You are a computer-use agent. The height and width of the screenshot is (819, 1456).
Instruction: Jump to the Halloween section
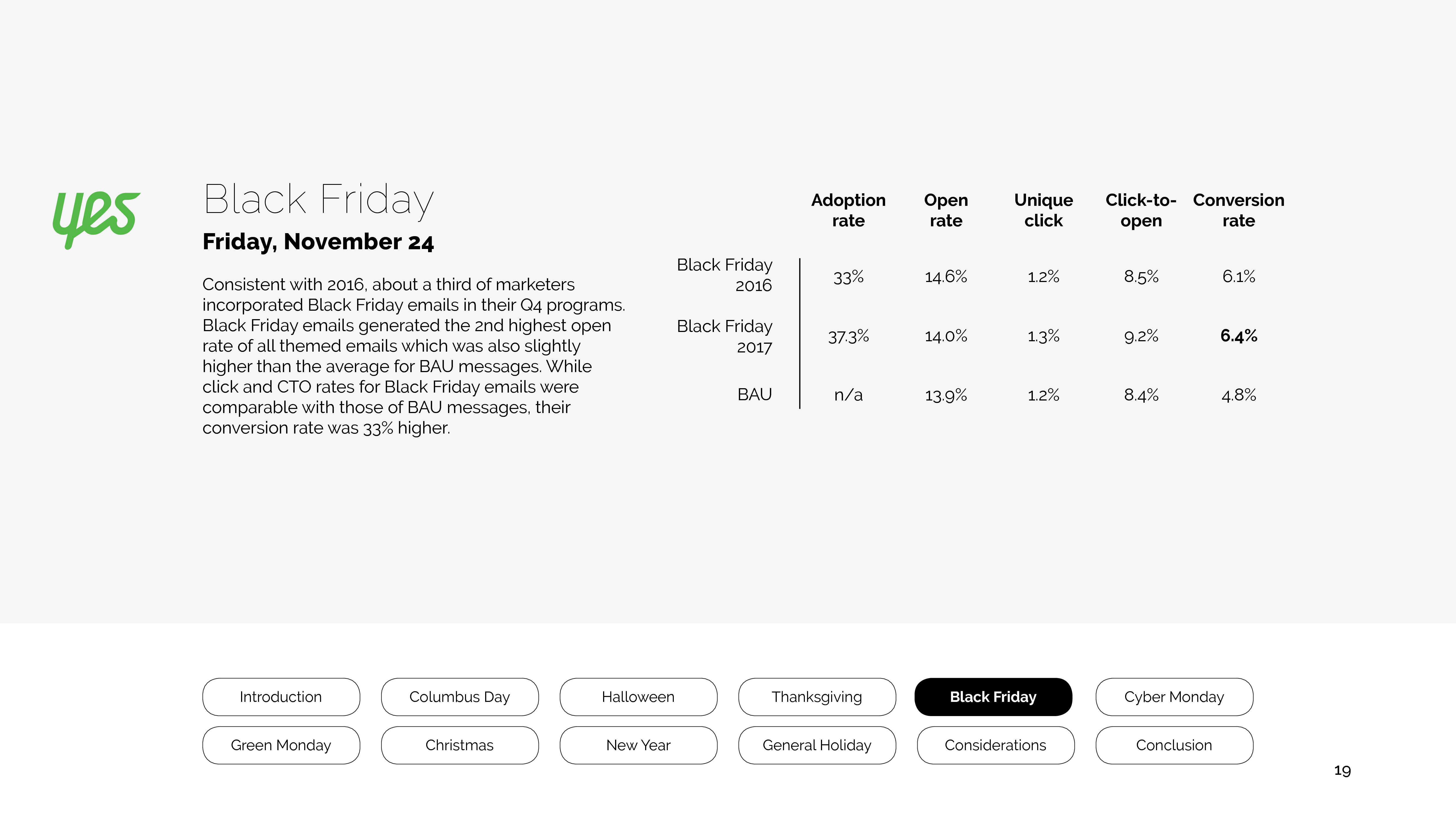tap(638, 697)
